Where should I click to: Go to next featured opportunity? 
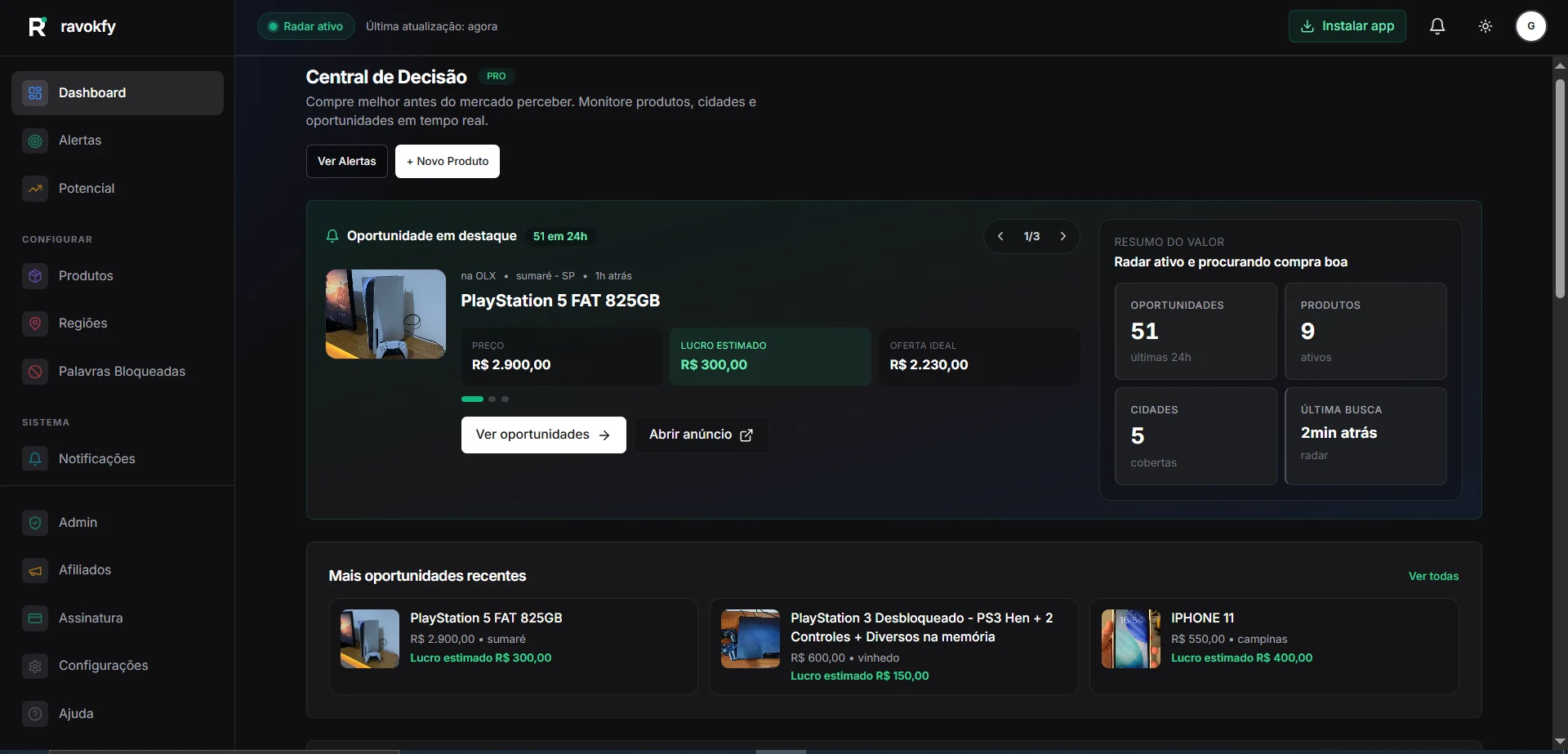pyautogui.click(x=1063, y=236)
